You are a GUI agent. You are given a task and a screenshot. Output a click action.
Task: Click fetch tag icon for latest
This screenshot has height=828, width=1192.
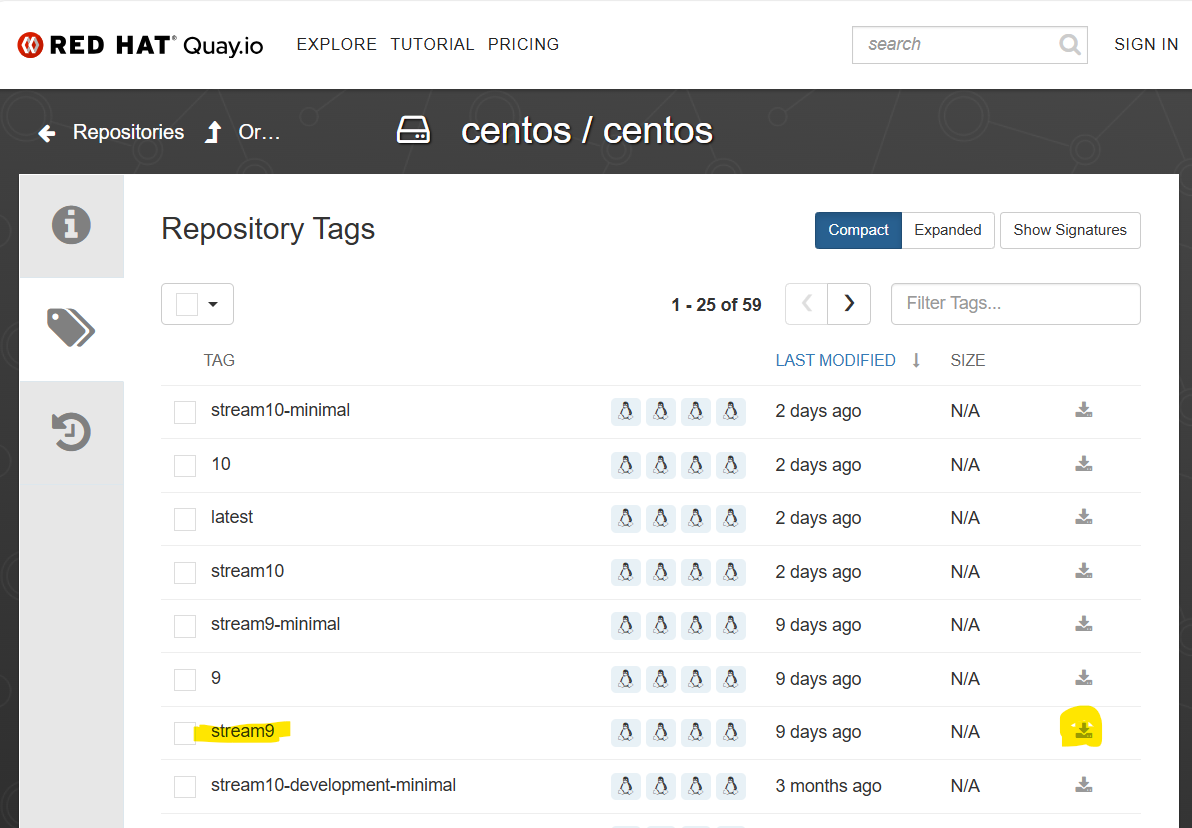(x=1084, y=517)
